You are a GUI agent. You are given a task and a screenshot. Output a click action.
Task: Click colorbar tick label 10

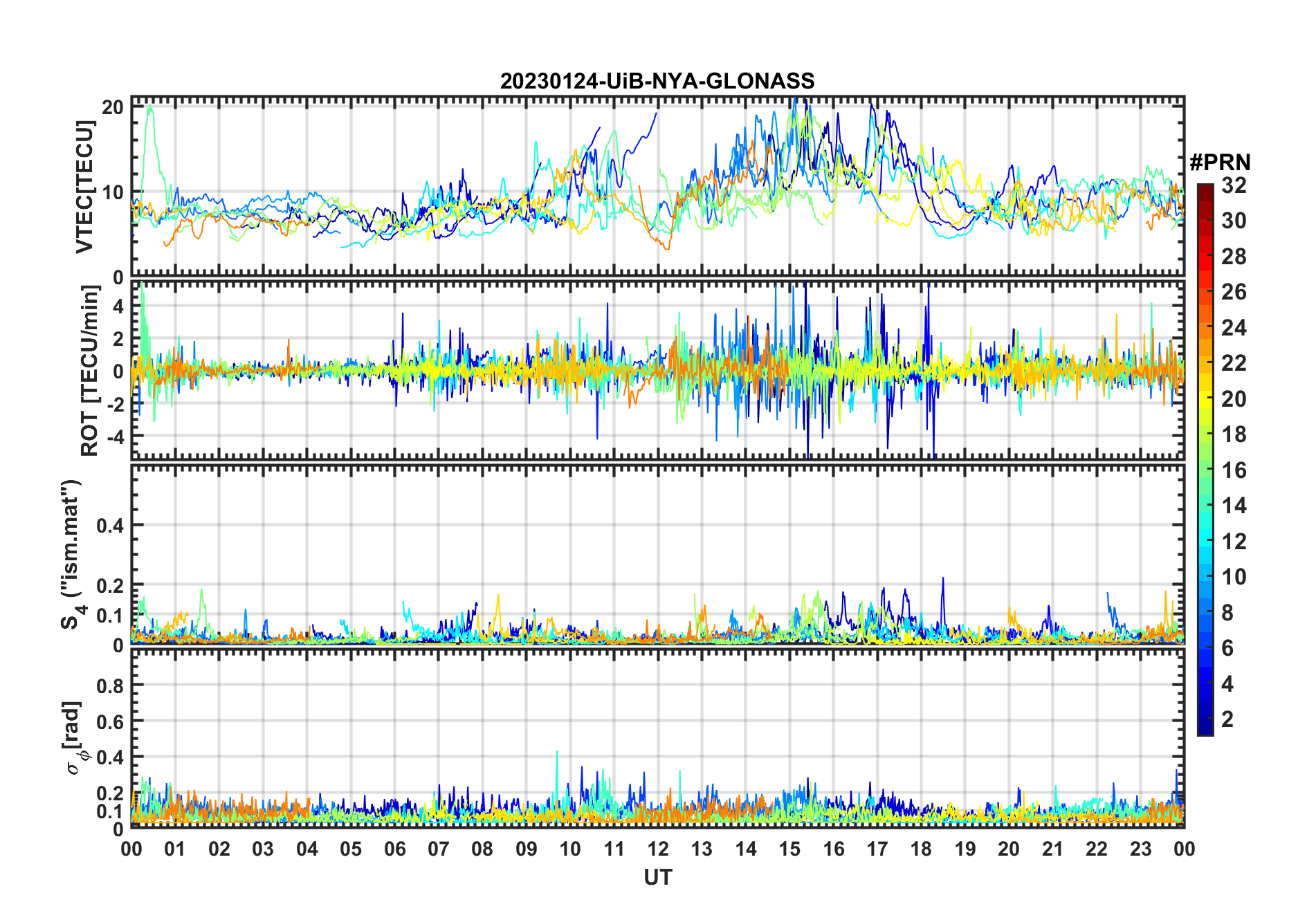click(x=1234, y=577)
